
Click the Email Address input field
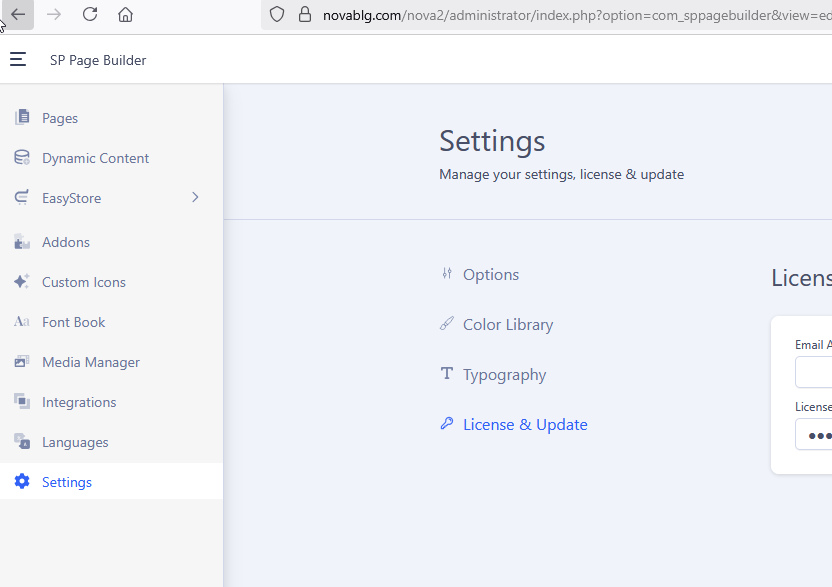(x=815, y=372)
